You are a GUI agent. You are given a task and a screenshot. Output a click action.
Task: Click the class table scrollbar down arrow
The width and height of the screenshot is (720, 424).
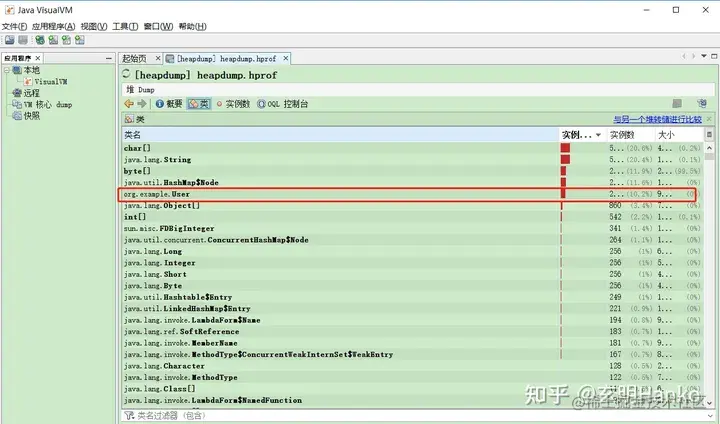click(709, 403)
